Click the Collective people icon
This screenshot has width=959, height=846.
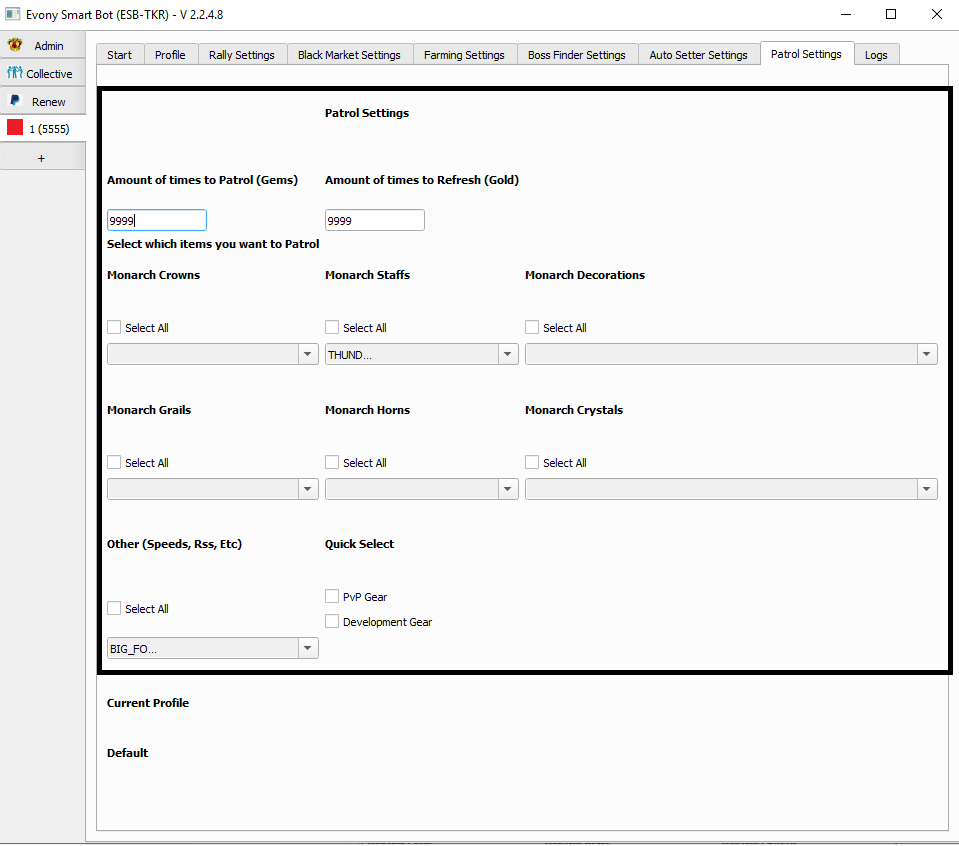[15, 73]
